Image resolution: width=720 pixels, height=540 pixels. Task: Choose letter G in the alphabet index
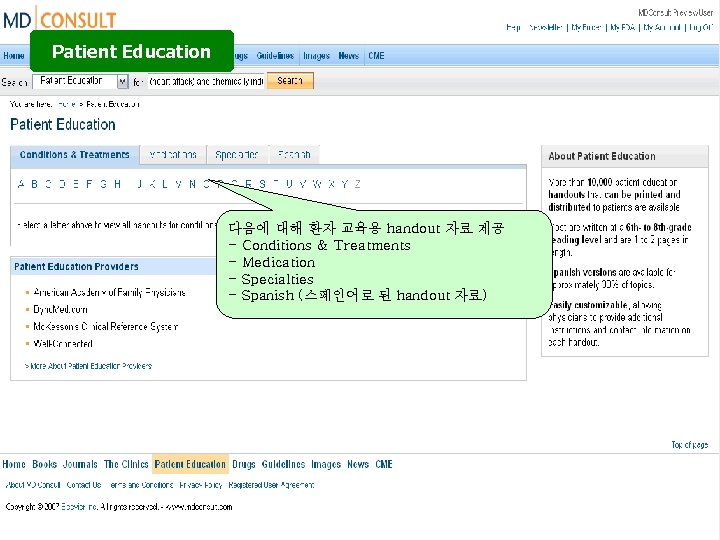click(x=103, y=185)
